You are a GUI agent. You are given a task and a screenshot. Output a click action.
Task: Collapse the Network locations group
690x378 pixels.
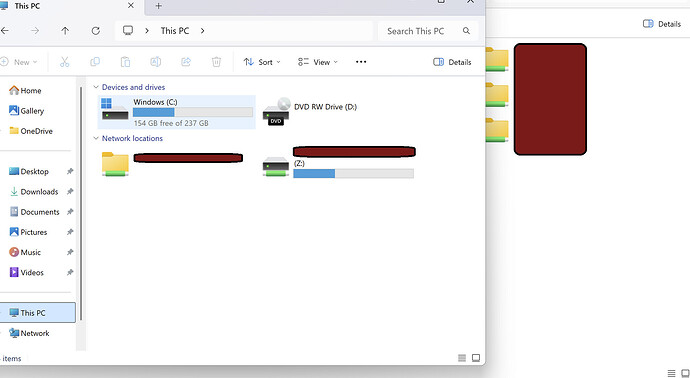pyautogui.click(x=95, y=138)
